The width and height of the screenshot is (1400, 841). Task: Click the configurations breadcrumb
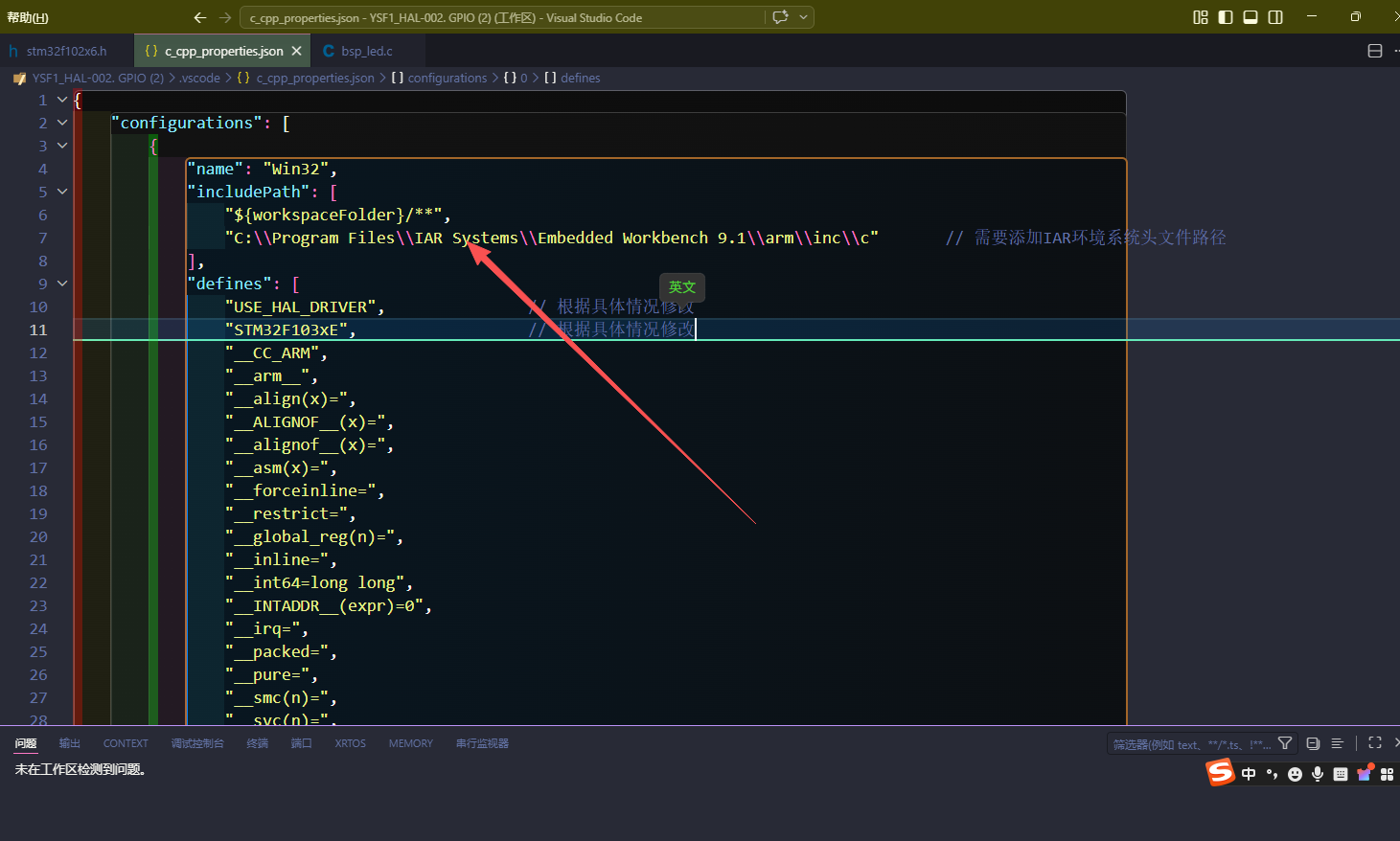[x=448, y=78]
